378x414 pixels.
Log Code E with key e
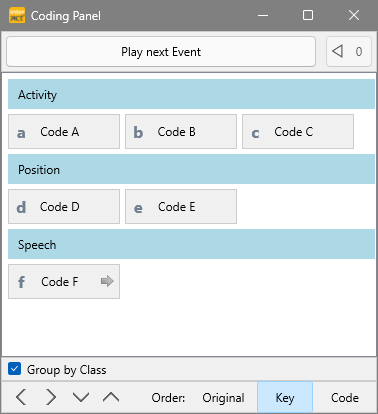[181, 207]
